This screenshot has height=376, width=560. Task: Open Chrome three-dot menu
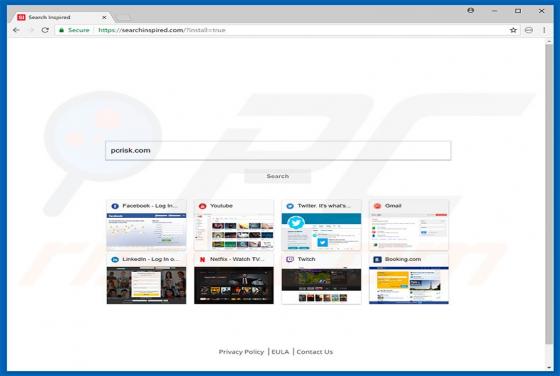pyautogui.click(x=544, y=30)
